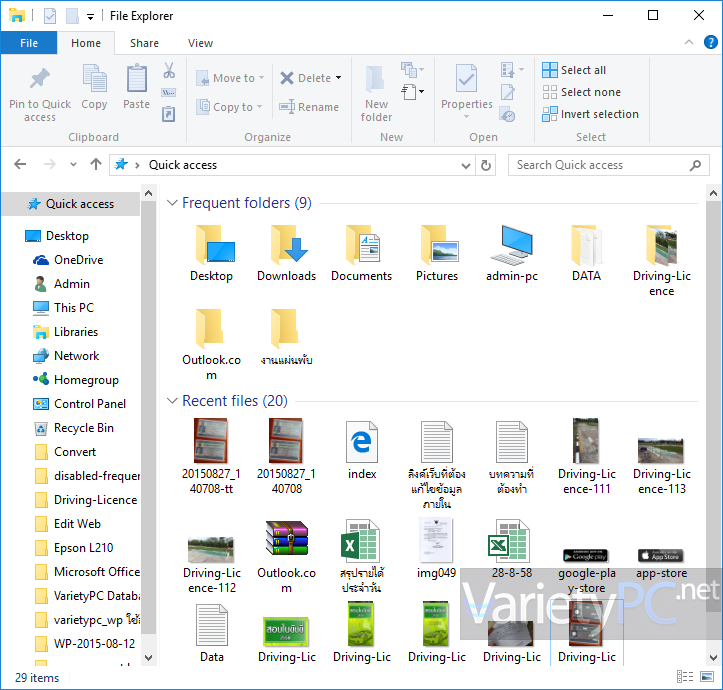Open the Help question mark icon

[x=711, y=42]
